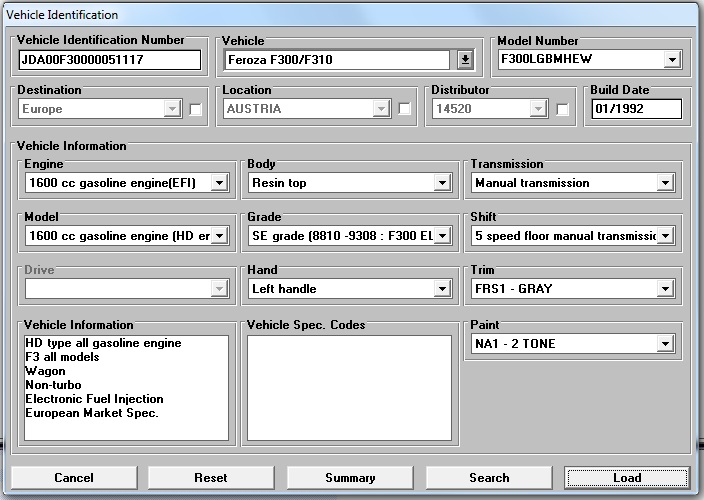Open the Transmission dropdown list
This screenshot has height=500, width=704.
665,183
